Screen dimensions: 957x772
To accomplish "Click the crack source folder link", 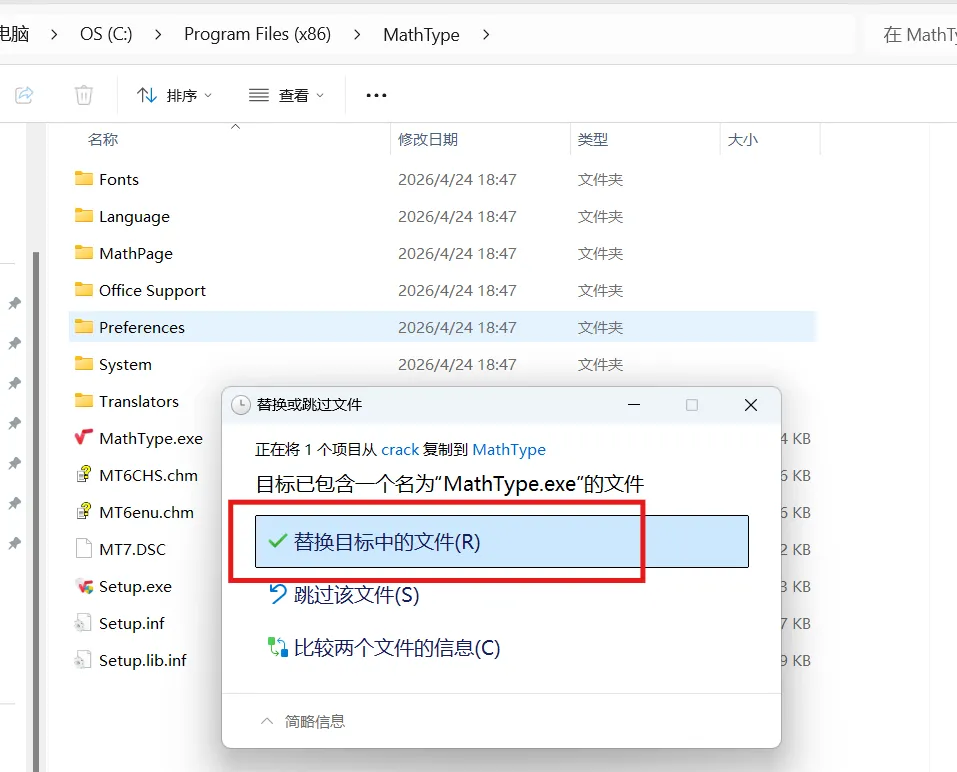I will point(400,450).
